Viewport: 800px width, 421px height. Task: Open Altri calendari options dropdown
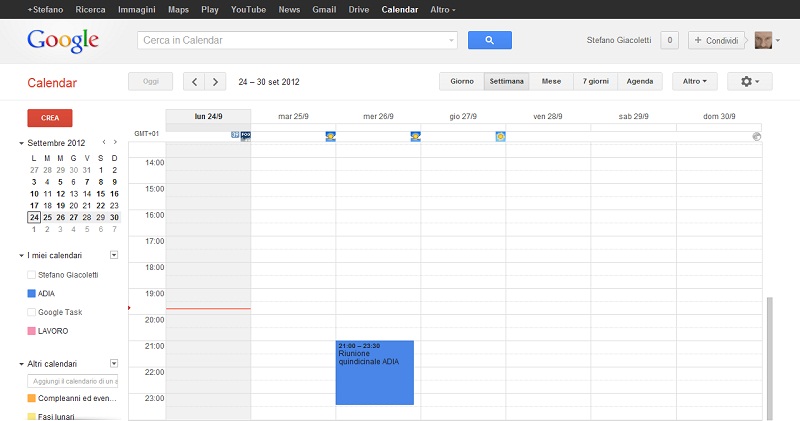click(x=114, y=363)
